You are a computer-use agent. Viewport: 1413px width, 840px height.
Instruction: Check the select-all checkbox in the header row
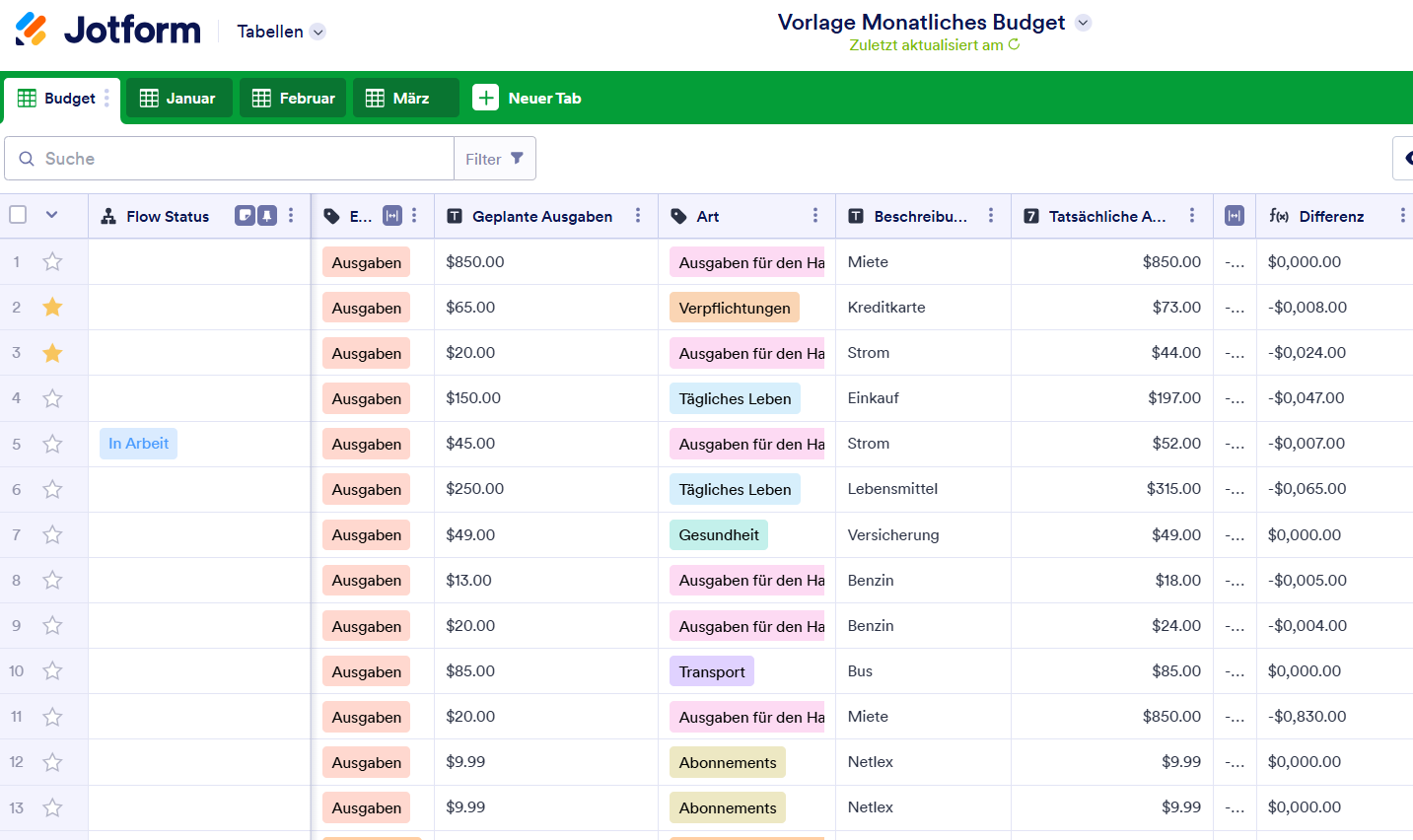point(18,215)
